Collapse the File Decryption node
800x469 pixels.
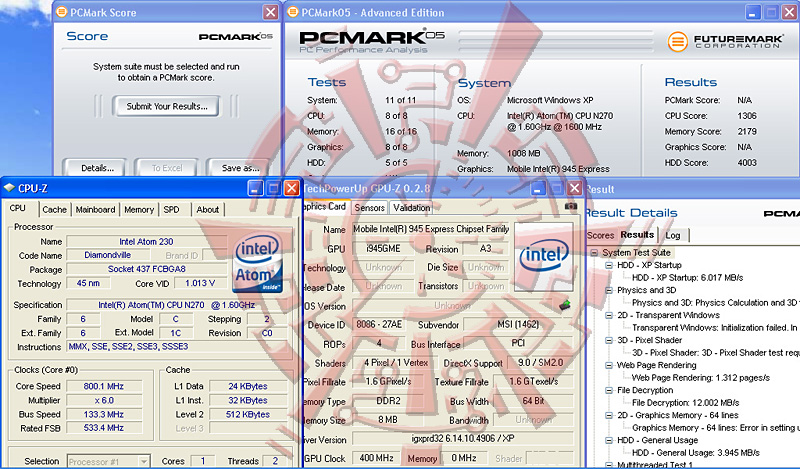coord(609,390)
